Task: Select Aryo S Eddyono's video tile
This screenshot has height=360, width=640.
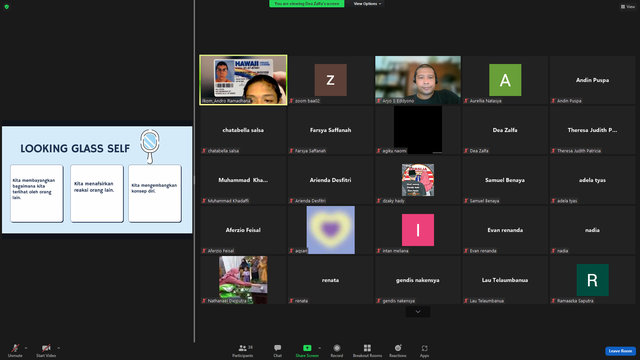Action: point(418,80)
